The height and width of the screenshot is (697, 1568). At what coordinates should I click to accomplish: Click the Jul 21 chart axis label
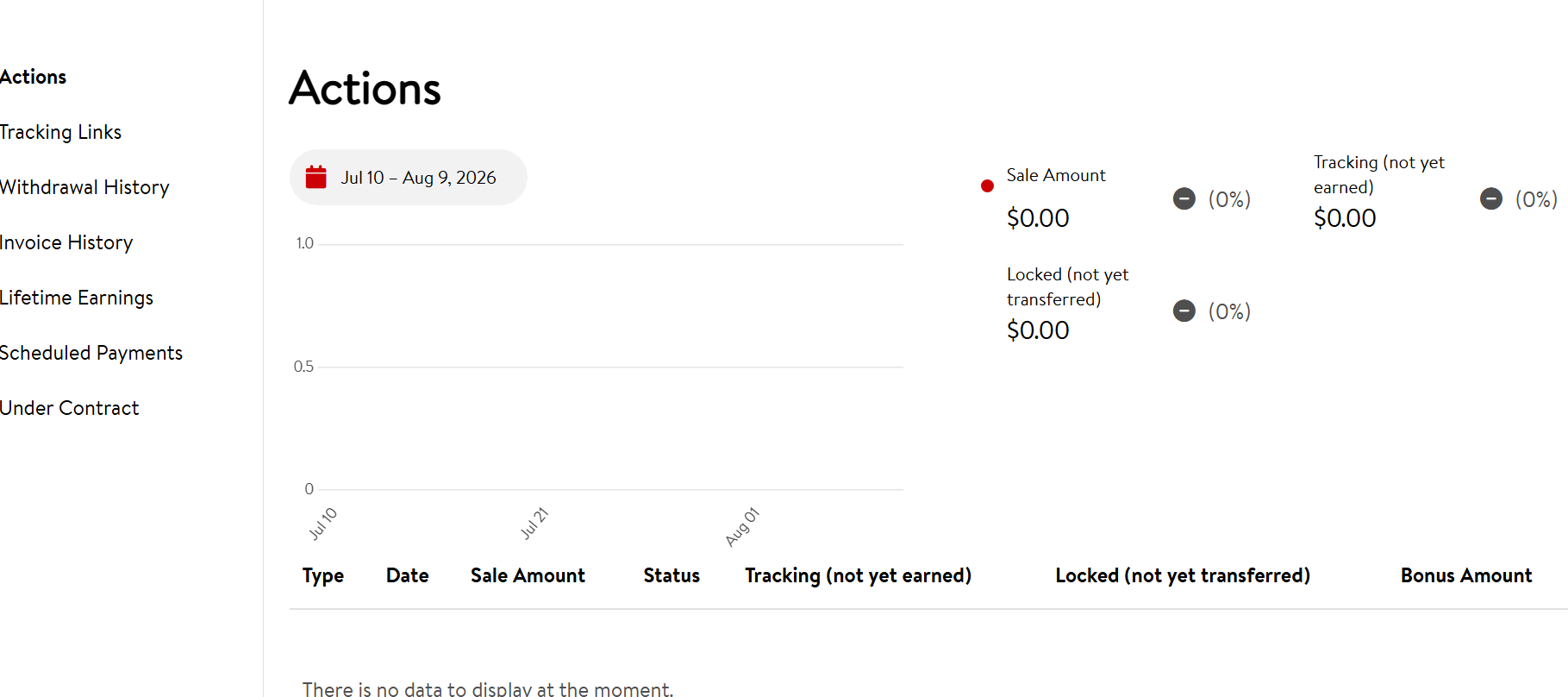pos(534,524)
